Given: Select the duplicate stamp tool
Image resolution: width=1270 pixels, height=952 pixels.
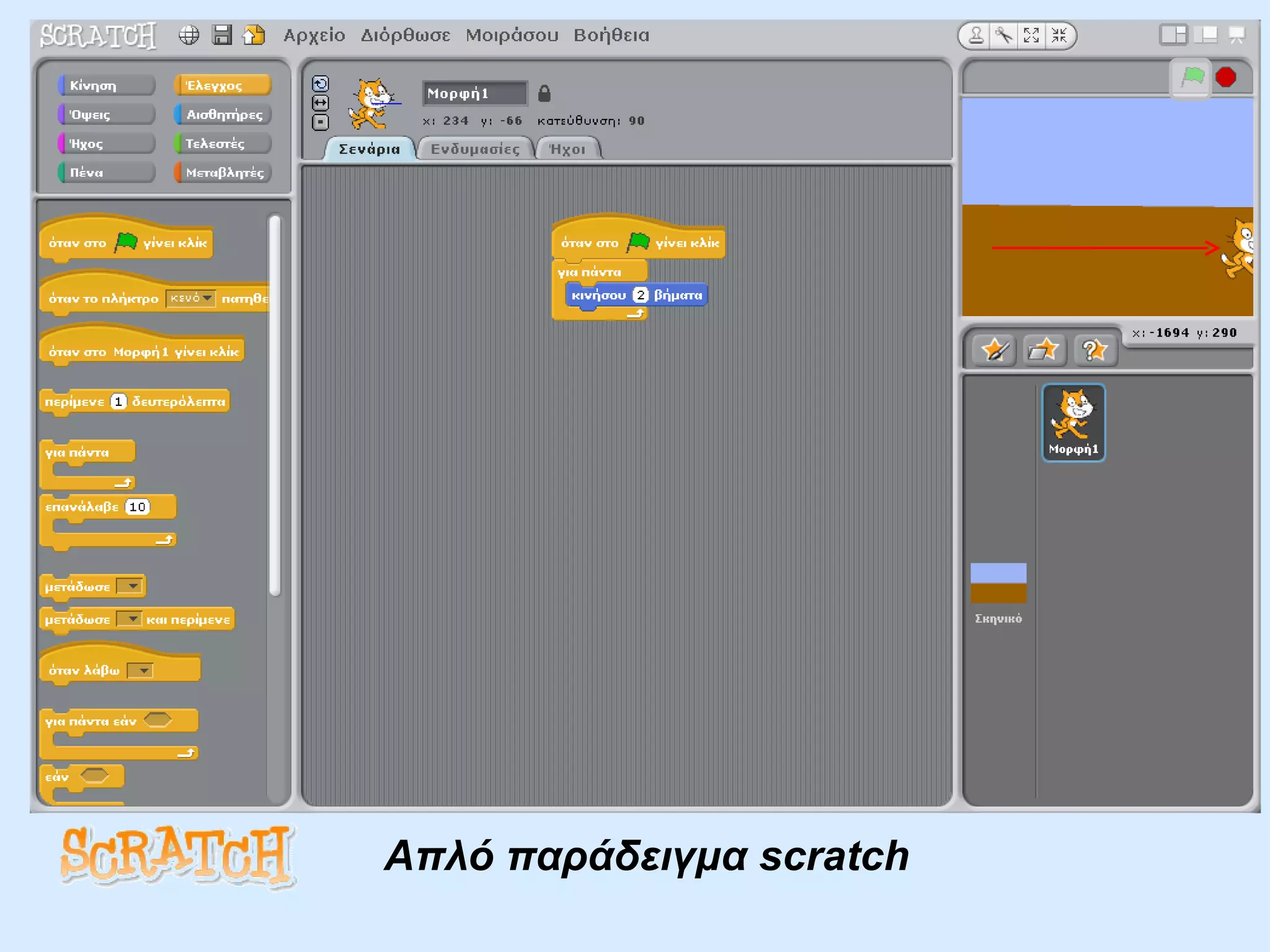Looking at the screenshot, I should [x=976, y=36].
